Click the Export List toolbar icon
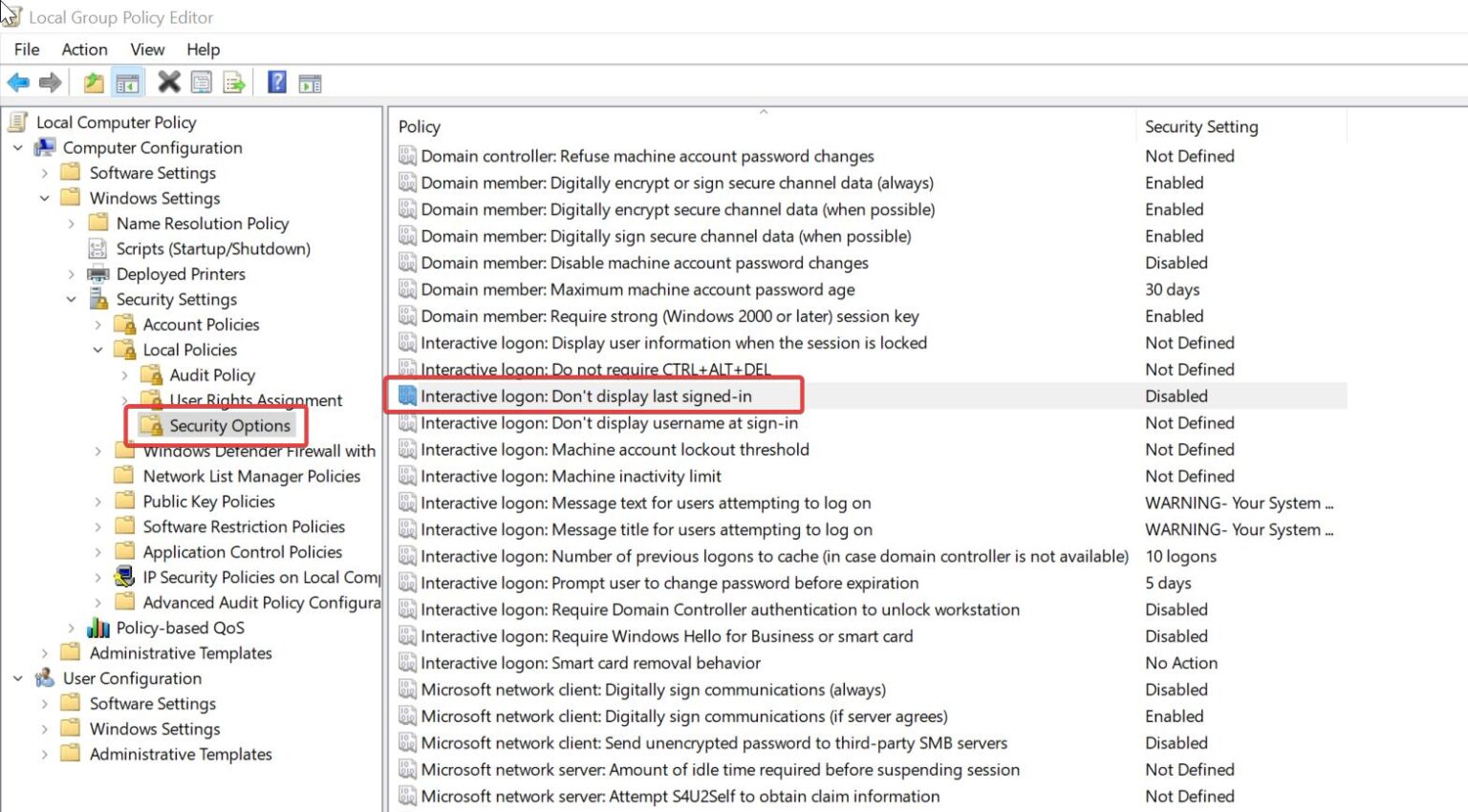Viewport: 1468px width, 812px height. coord(232,81)
